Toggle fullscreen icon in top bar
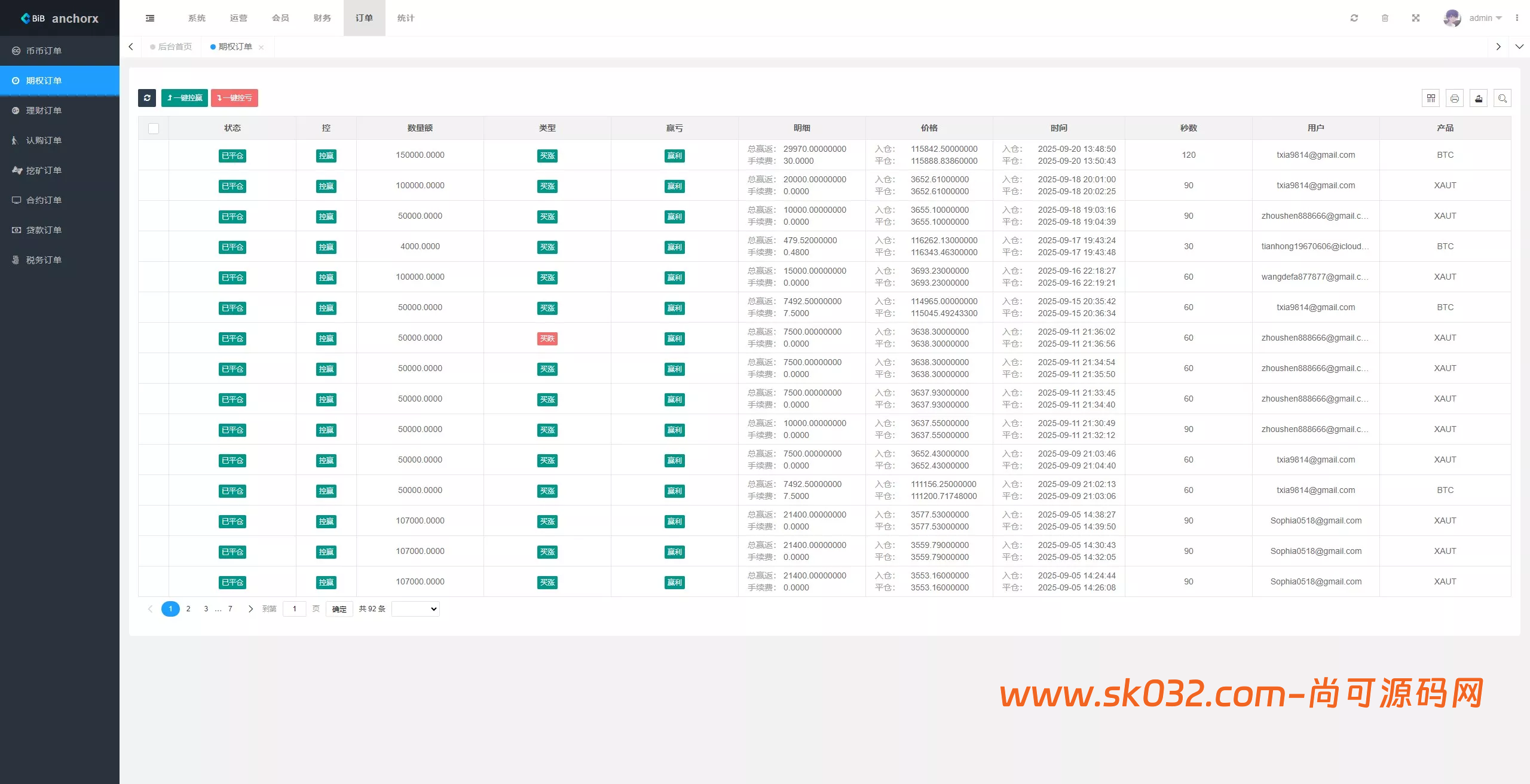Viewport: 1530px width, 784px height. point(1416,18)
